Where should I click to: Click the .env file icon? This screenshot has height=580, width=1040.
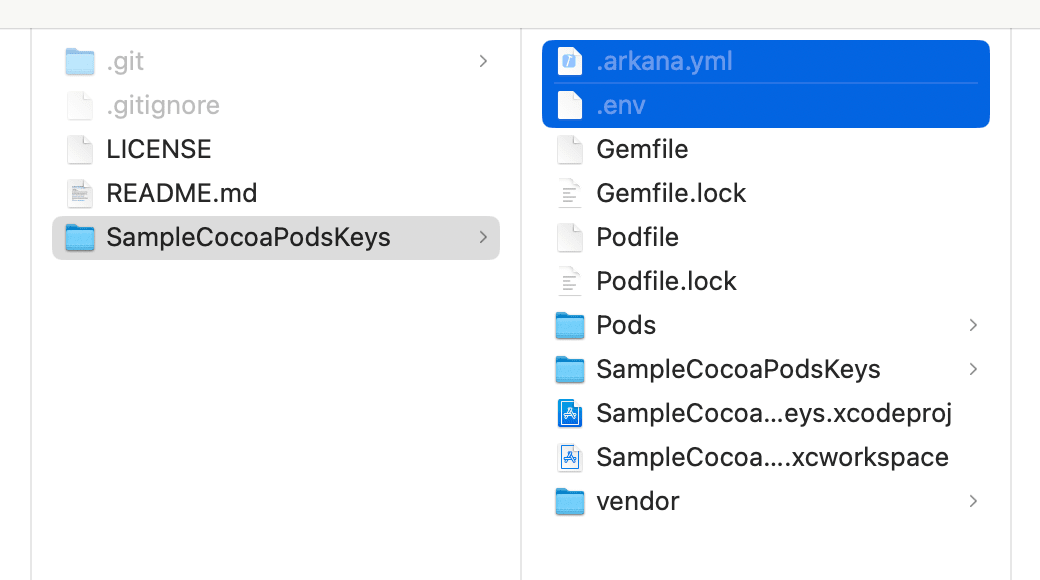pos(570,106)
